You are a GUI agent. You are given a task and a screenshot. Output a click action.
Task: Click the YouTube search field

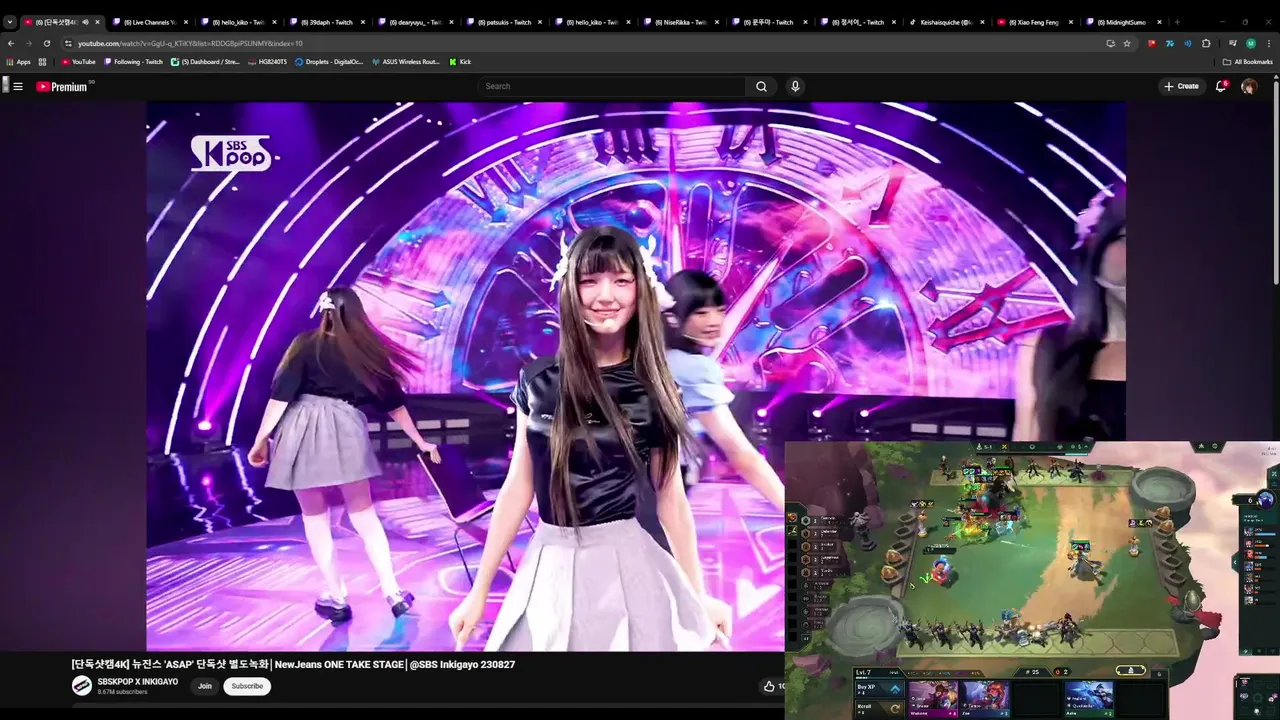coord(612,87)
